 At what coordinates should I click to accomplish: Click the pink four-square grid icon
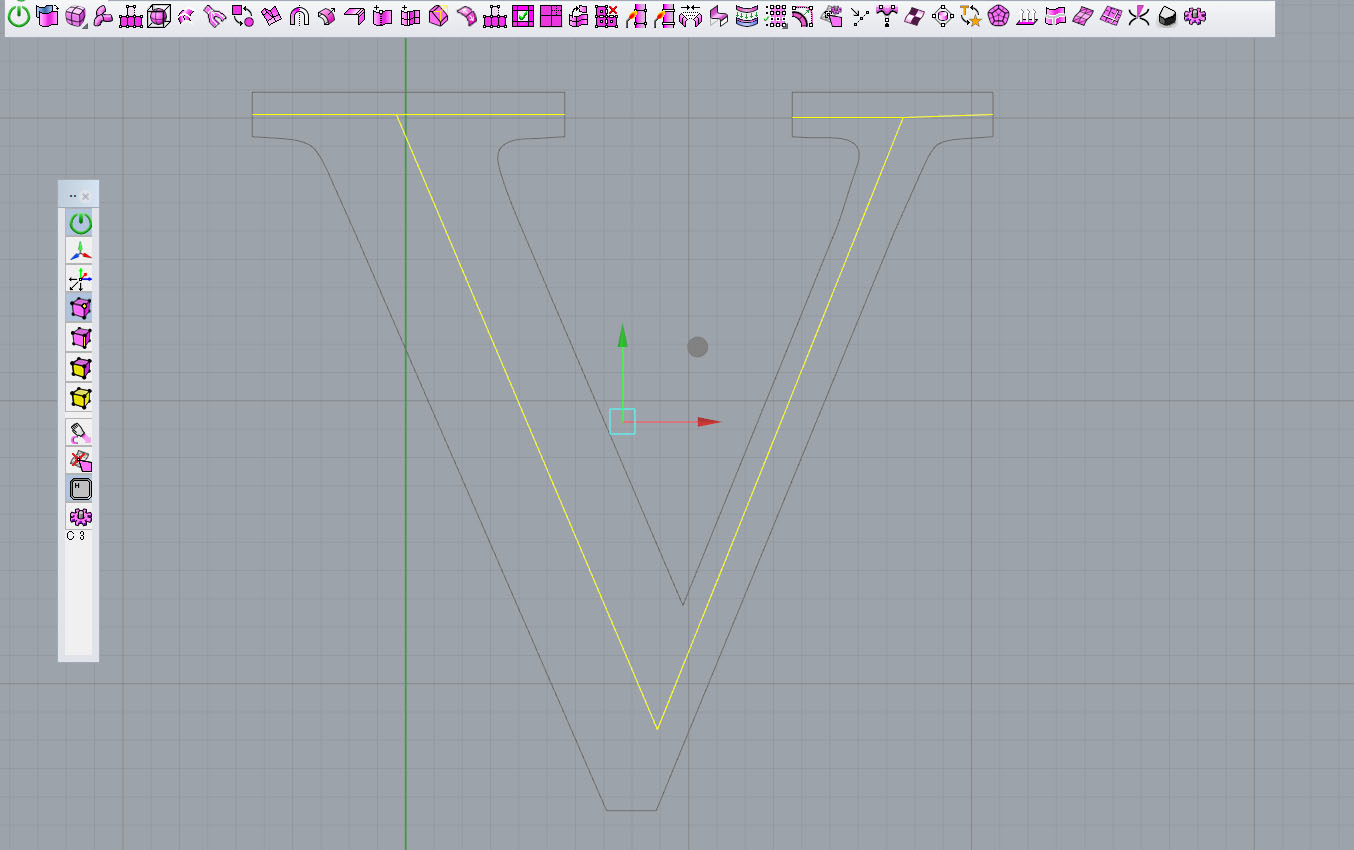[x=550, y=16]
